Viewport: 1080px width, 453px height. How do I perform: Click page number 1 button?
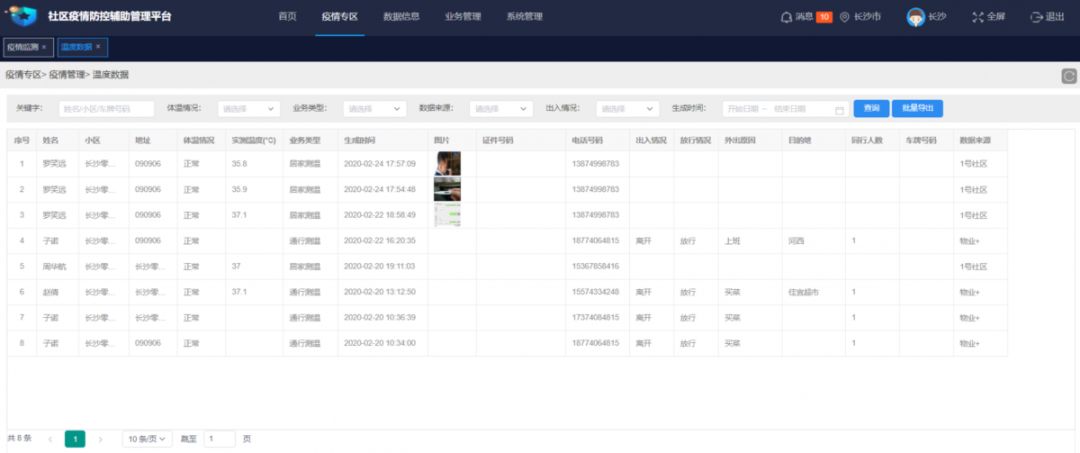coord(75,439)
